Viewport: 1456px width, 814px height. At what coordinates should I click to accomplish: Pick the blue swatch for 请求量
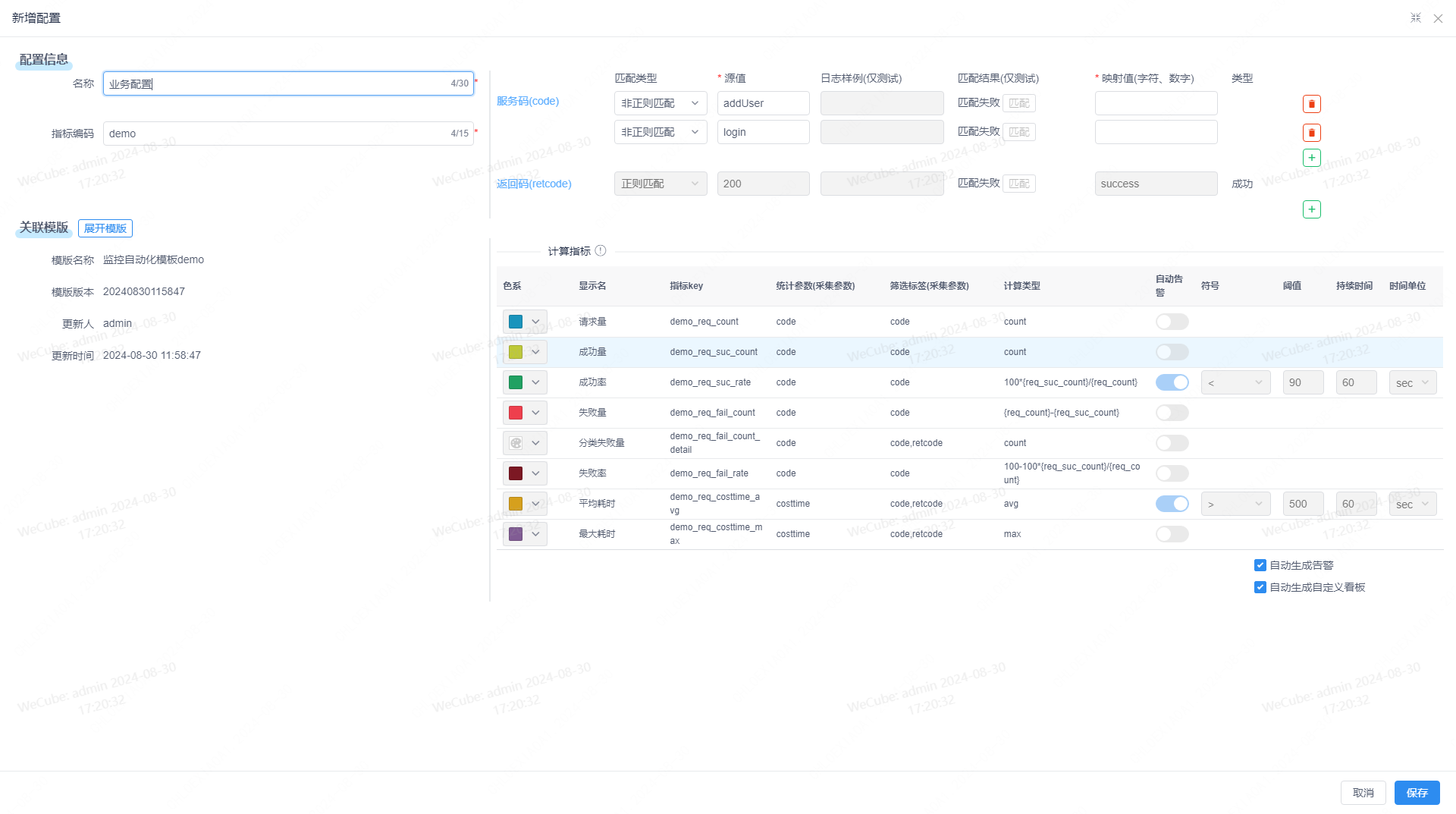516,322
